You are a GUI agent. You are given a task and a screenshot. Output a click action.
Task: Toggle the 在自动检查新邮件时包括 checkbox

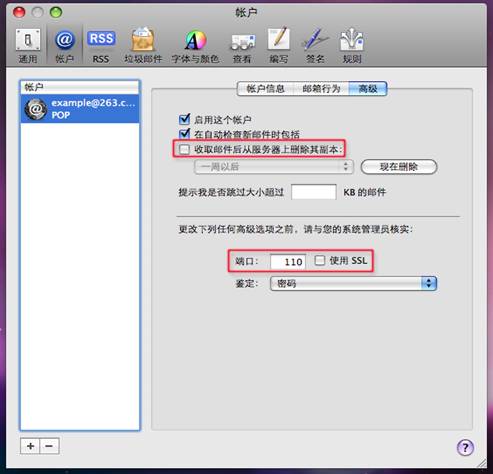pos(184,134)
